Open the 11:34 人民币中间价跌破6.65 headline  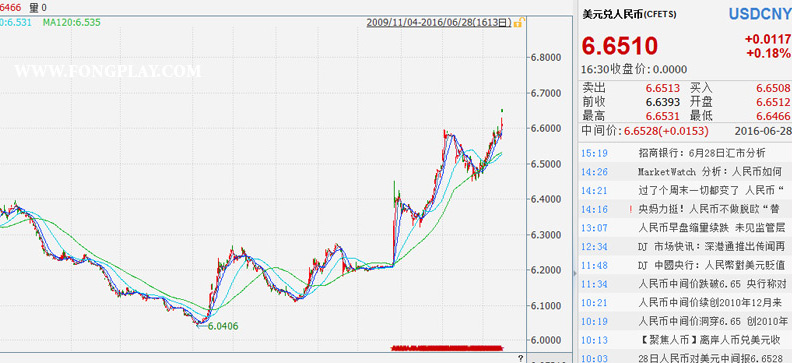point(713,284)
